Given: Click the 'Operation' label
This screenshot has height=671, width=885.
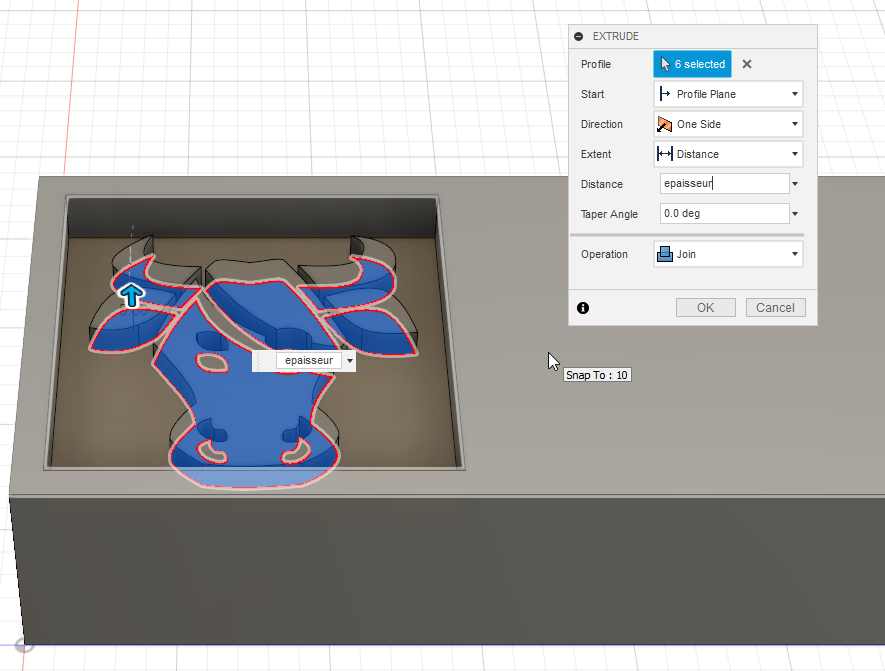Looking at the screenshot, I should (x=604, y=255).
